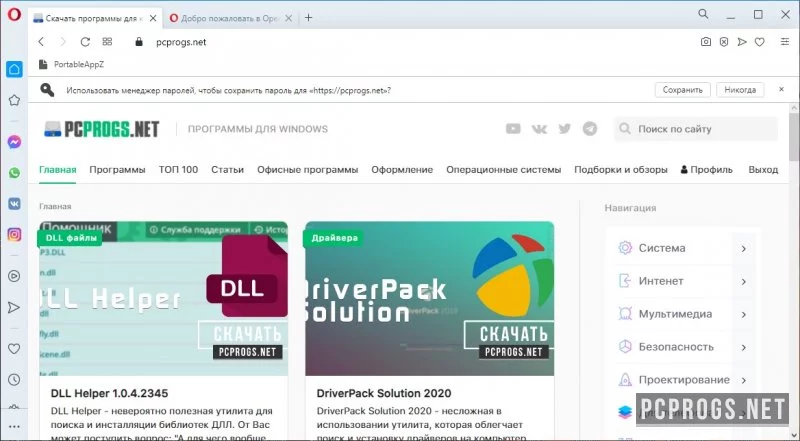The image size is (800, 441).
Task: Open History clock icon in sidebar
Action: pos(14,380)
